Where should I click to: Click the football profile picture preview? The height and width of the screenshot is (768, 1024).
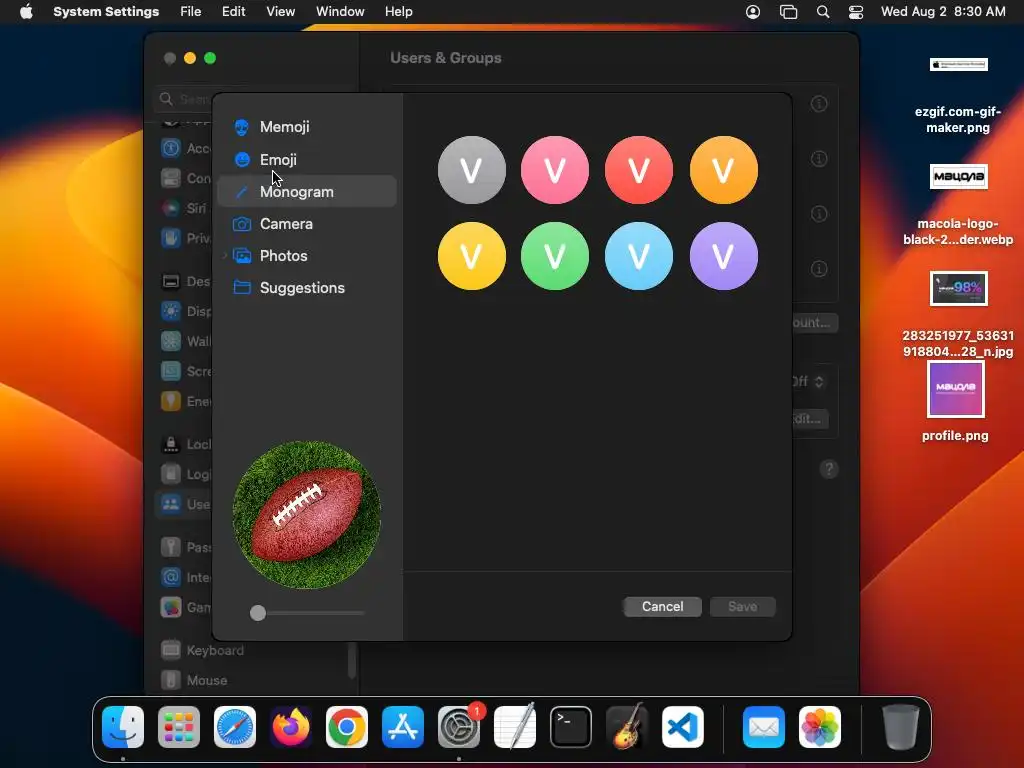pyautogui.click(x=307, y=515)
